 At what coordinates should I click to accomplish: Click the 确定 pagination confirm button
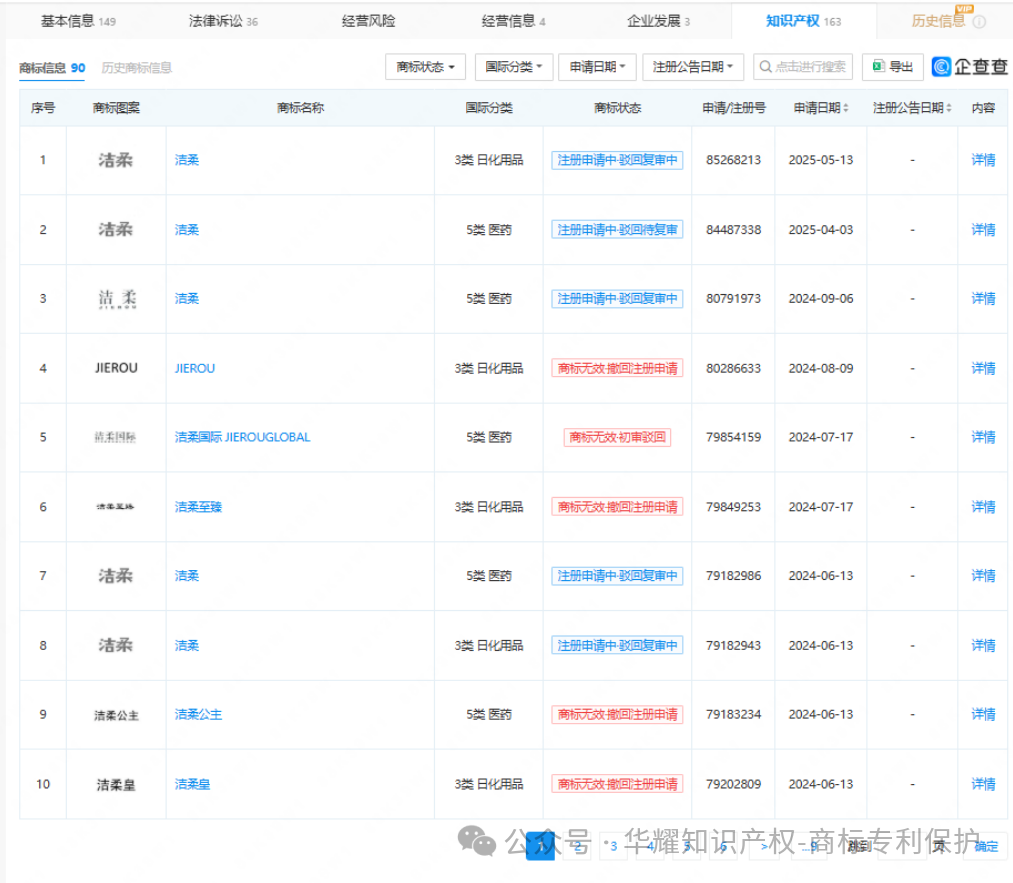tap(986, 846)
